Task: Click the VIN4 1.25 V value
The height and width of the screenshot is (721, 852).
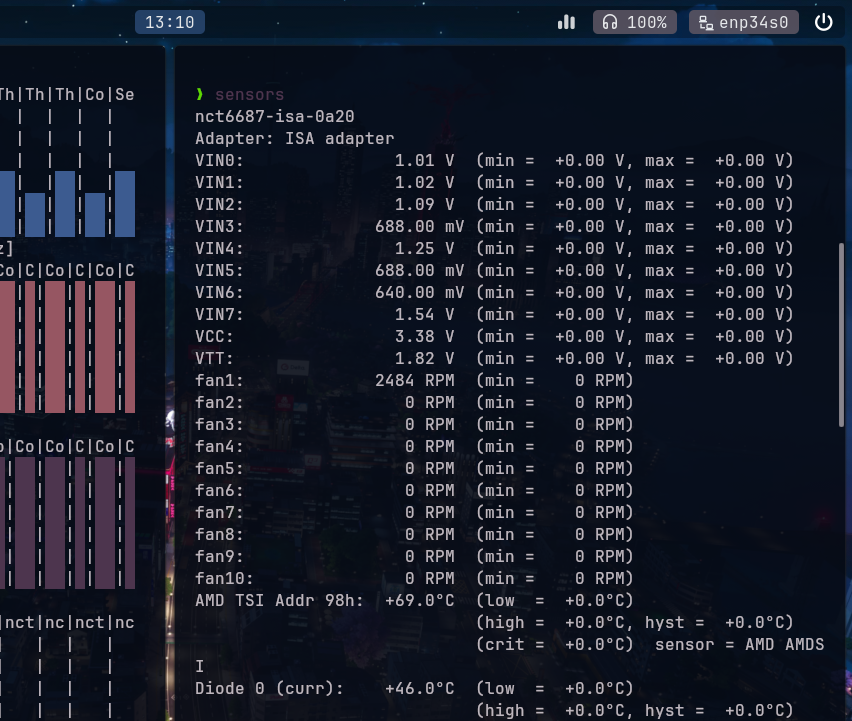Action: 424,248
